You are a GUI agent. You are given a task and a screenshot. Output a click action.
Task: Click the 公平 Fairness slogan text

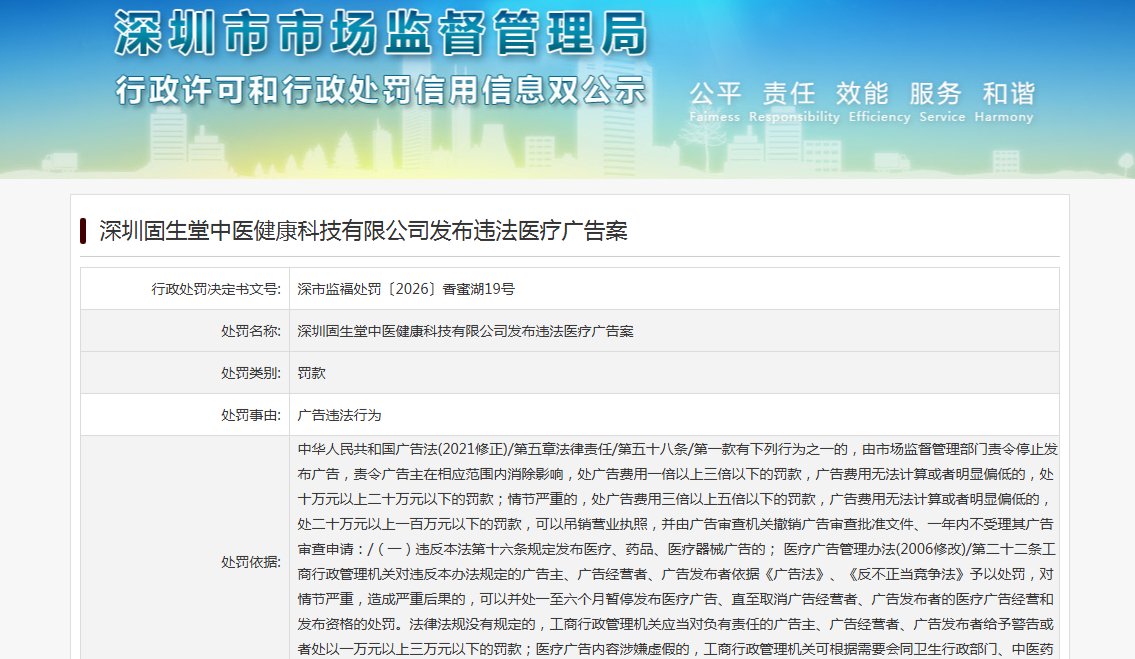[714, 102]
